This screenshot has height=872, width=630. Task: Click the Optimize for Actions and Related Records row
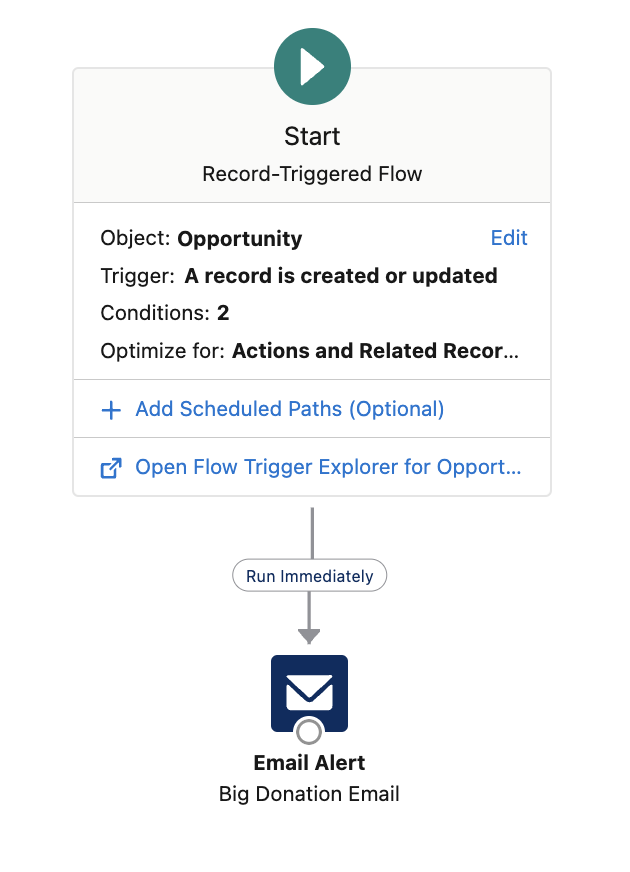click(x=310, y=351)
